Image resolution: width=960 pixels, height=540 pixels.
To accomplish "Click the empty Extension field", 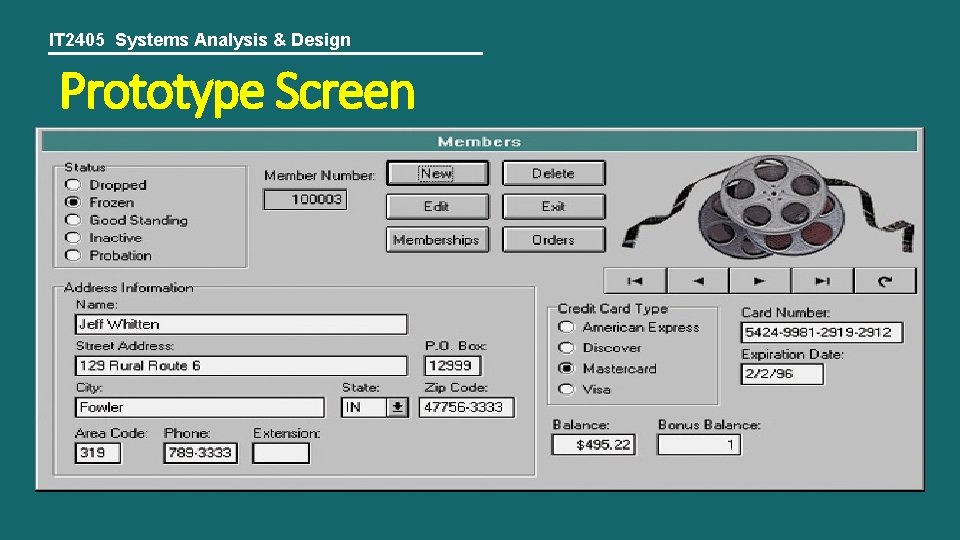I will coord(281,453).
